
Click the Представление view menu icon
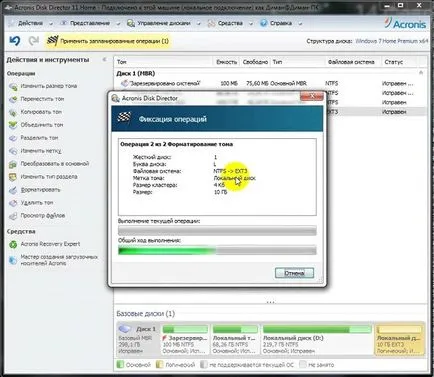click(63, 23)
